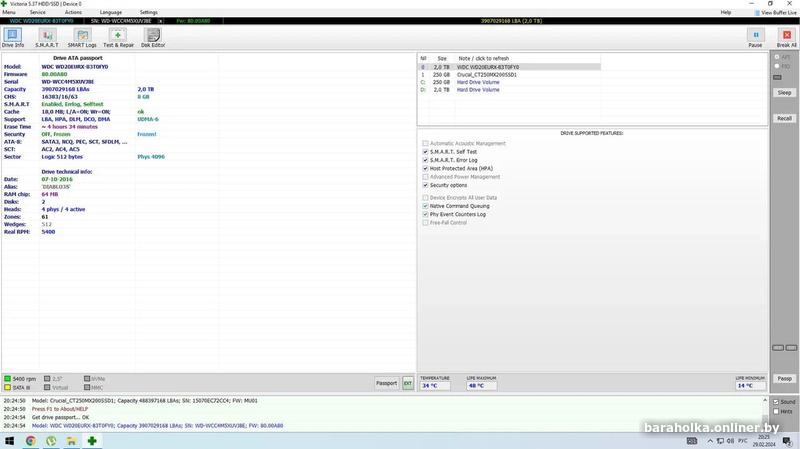Screen dimensions: 800x449
Task: Click the log scrollbar up arrow
Action: click(x=765, y=401)
